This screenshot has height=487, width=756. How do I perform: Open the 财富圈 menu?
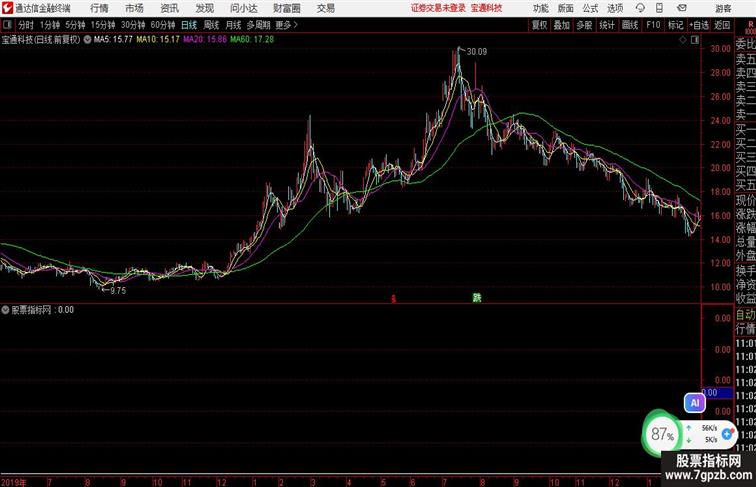pos(286,8)
